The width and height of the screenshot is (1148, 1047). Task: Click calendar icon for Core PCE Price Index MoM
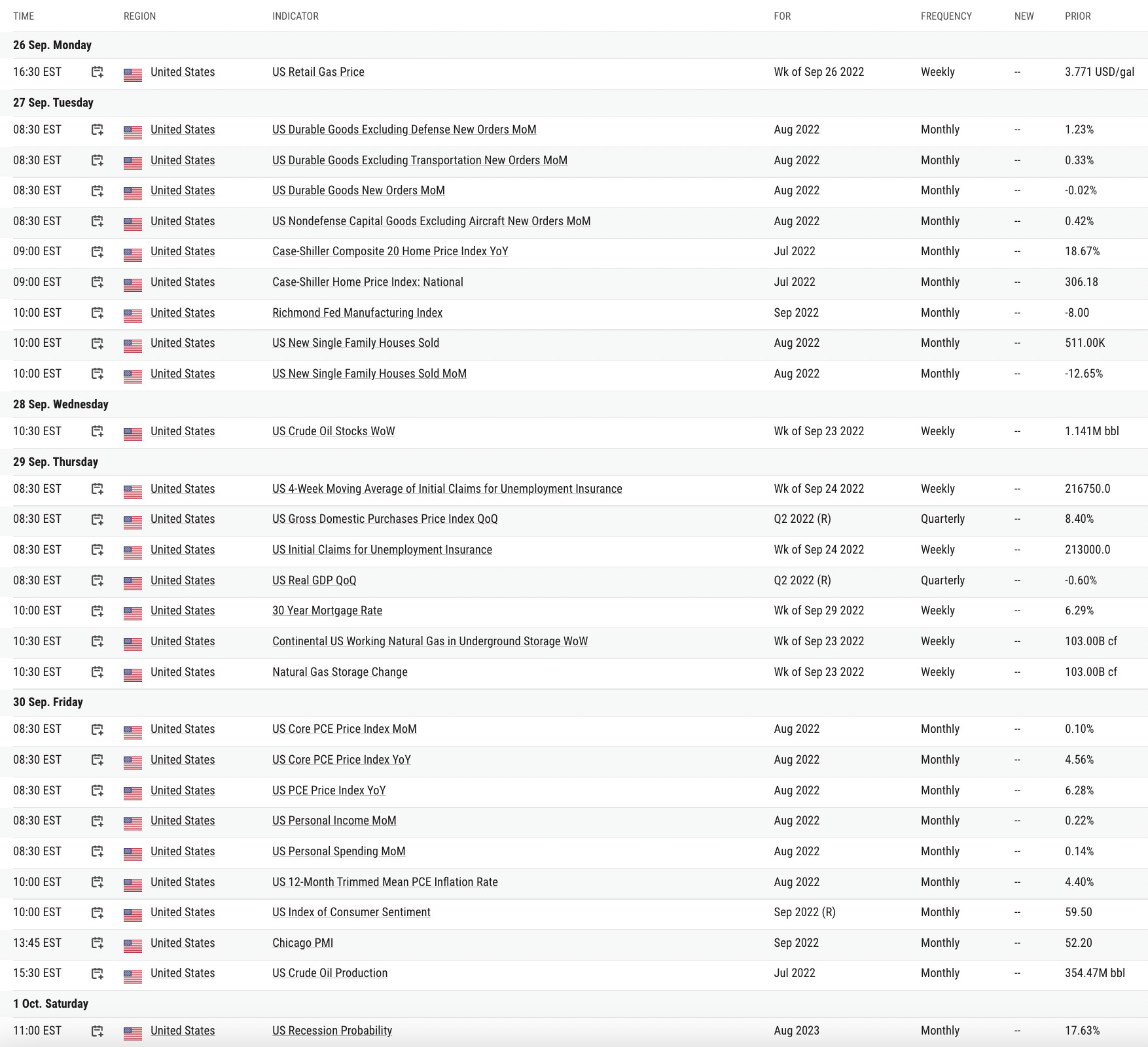point(98,729)
